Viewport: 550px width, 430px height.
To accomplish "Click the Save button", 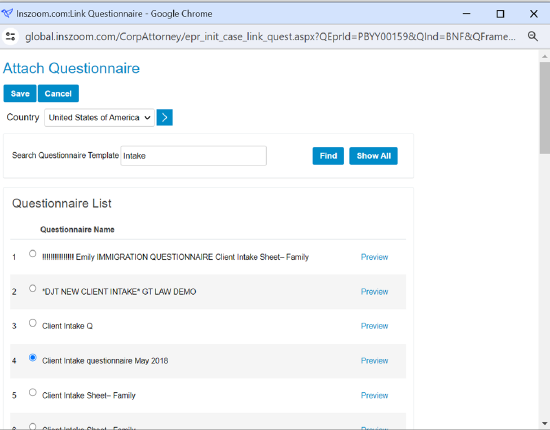I will [20, 94].
